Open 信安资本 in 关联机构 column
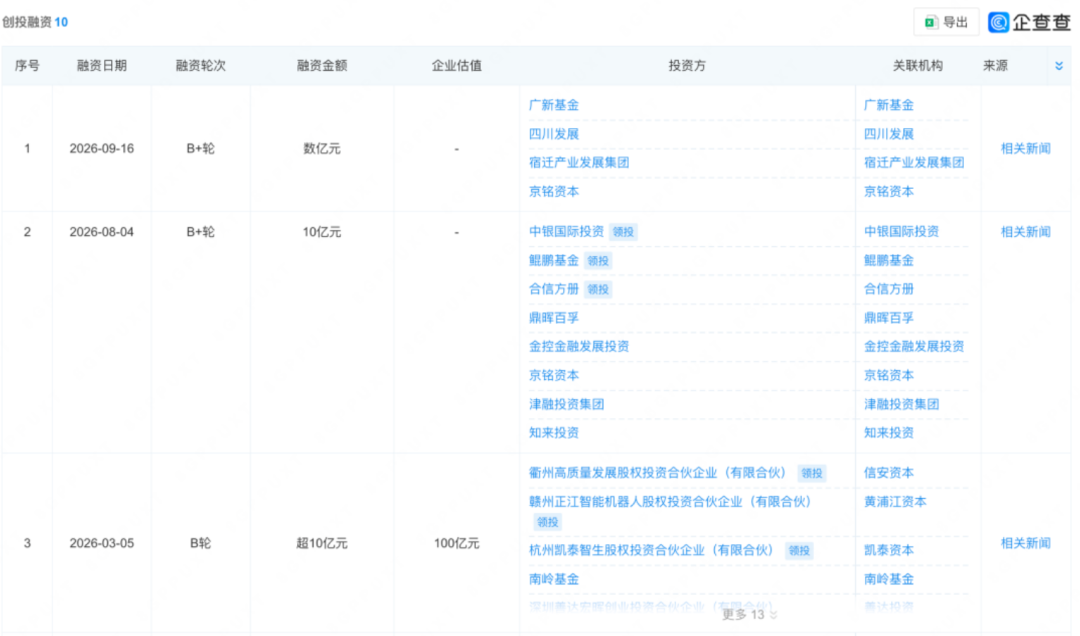The height and width of the screenshot is (636, 1080). click(889, 473)
